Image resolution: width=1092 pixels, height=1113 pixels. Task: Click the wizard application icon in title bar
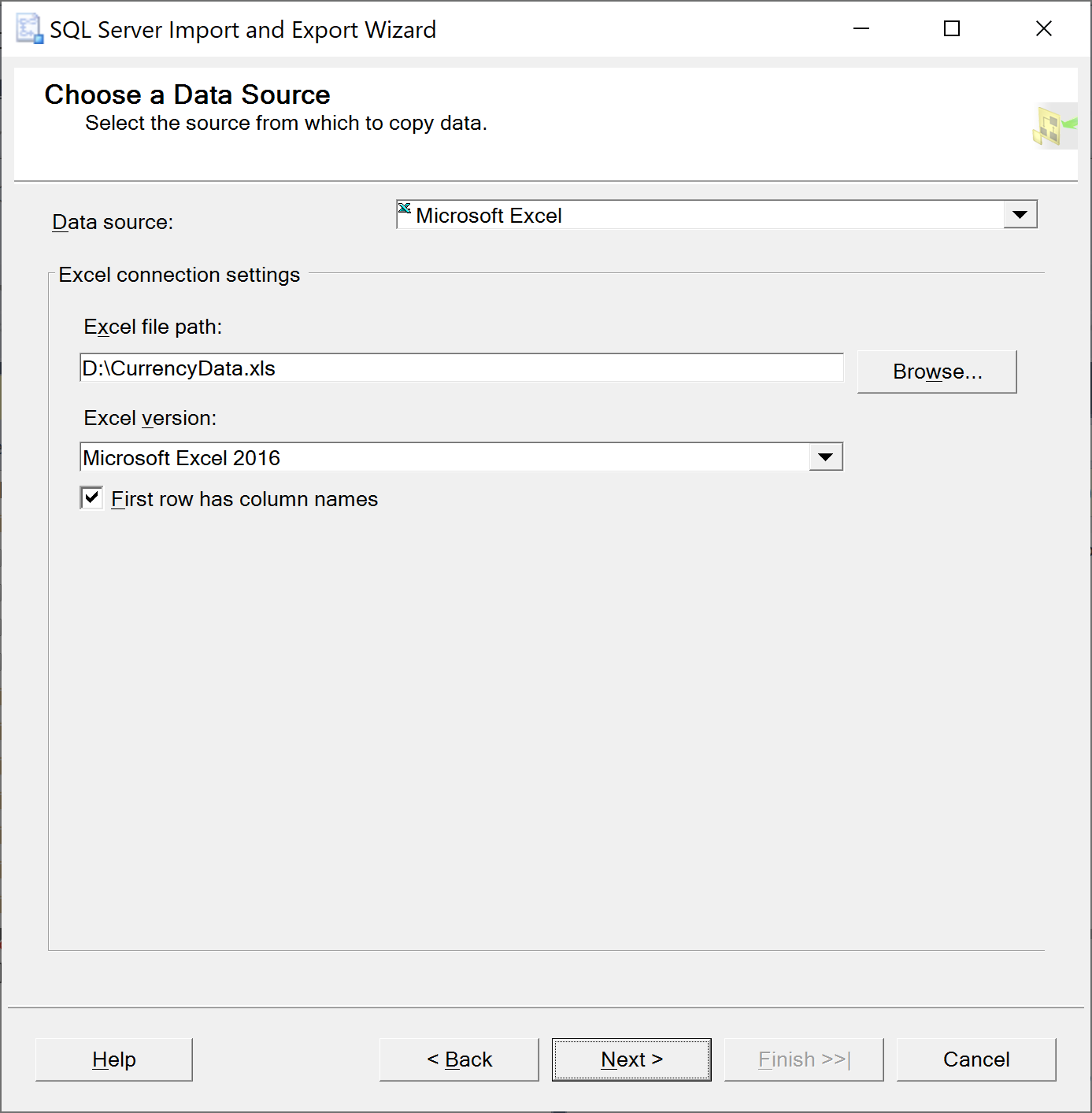pyautogui.click(x=29, y=29)
